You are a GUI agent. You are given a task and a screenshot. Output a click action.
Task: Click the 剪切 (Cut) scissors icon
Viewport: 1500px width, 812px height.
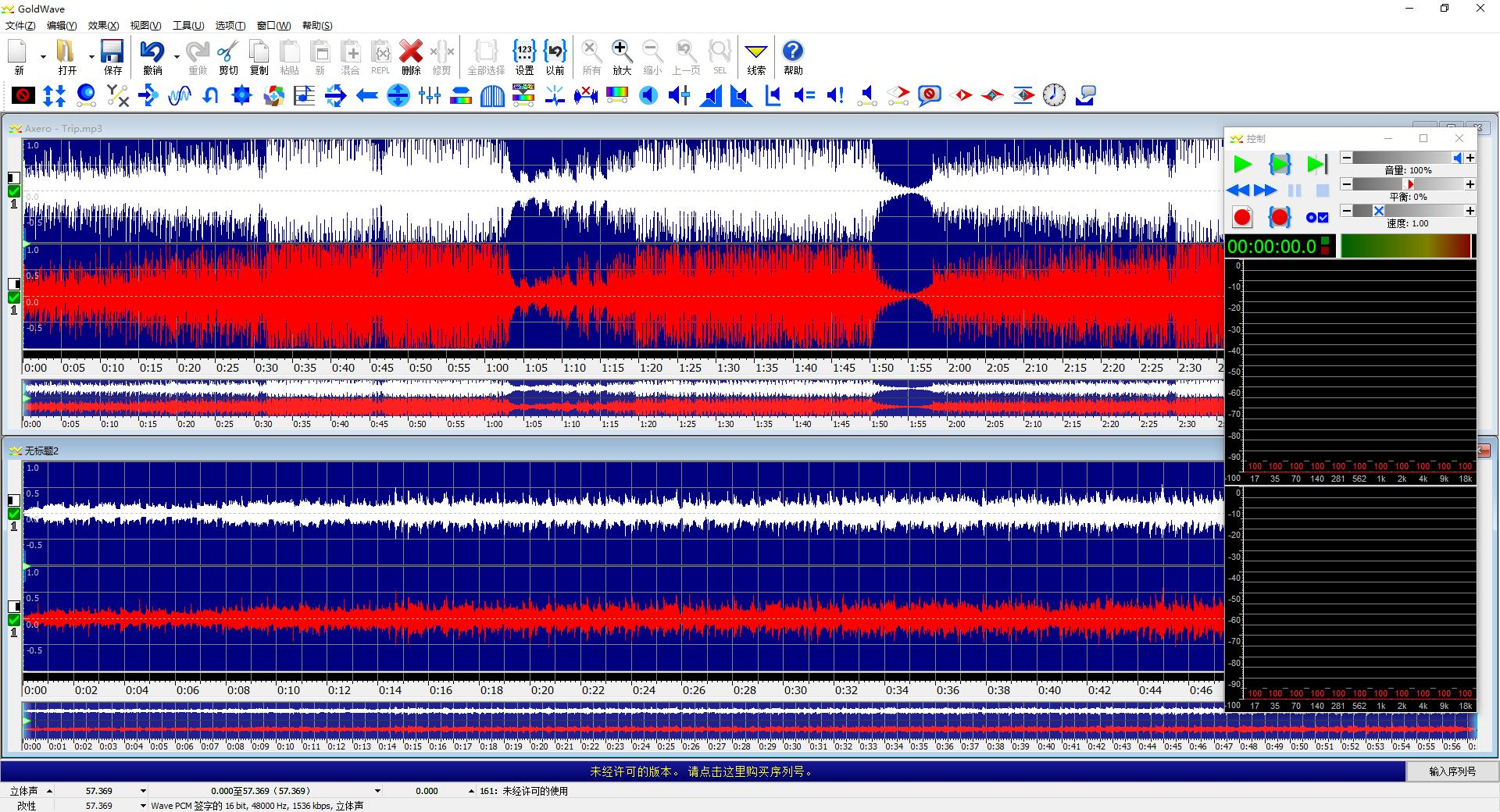coord(227,53)
